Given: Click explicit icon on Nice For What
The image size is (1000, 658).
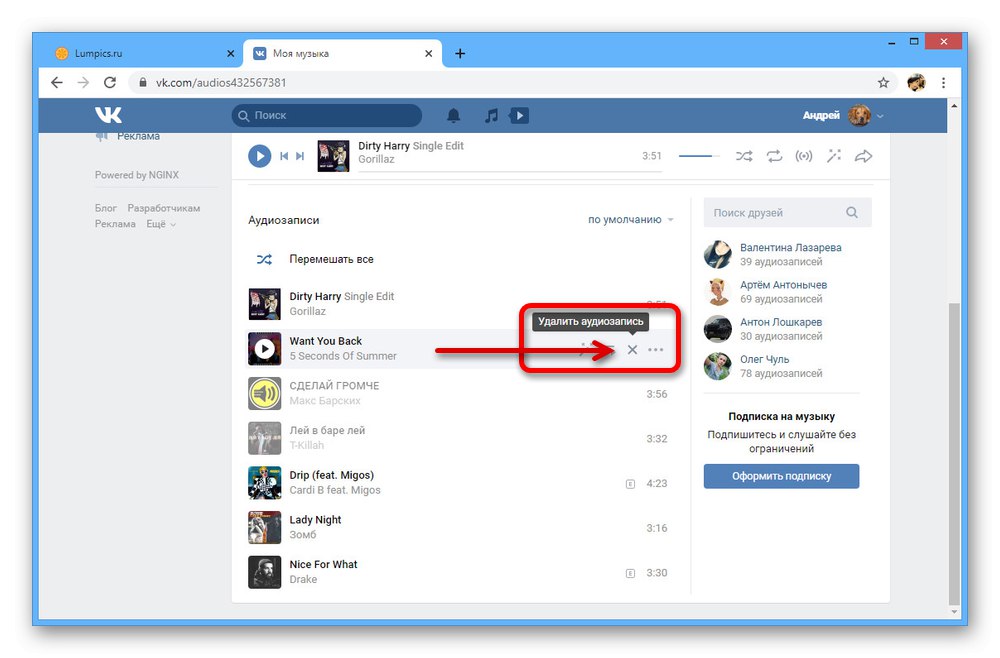Looking at the screenshot, I should (x=630, y=573).
